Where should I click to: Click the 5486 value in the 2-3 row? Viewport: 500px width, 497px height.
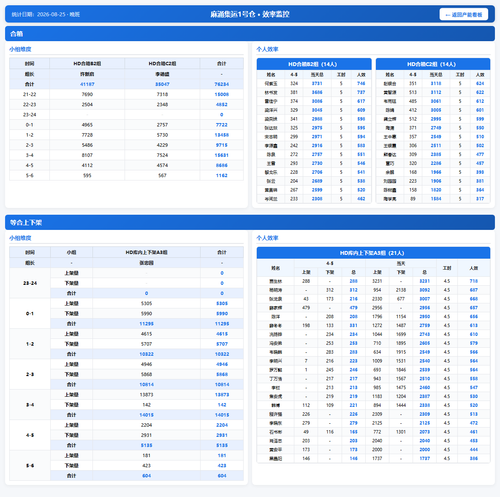[x=87, y=145]
